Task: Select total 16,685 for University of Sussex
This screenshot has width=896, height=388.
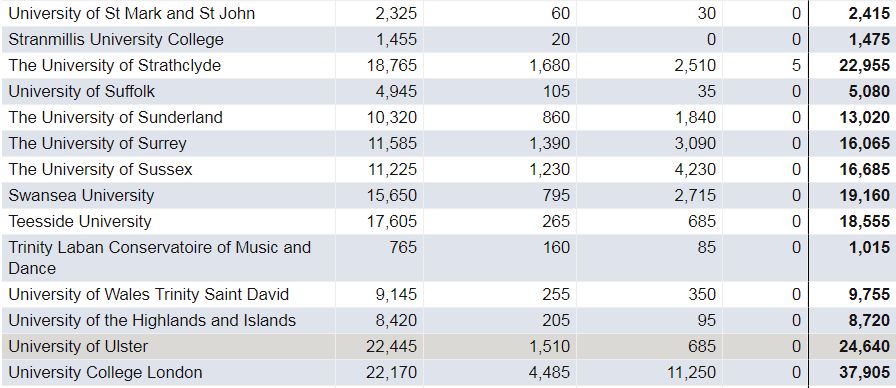Action: pos(864,169)
